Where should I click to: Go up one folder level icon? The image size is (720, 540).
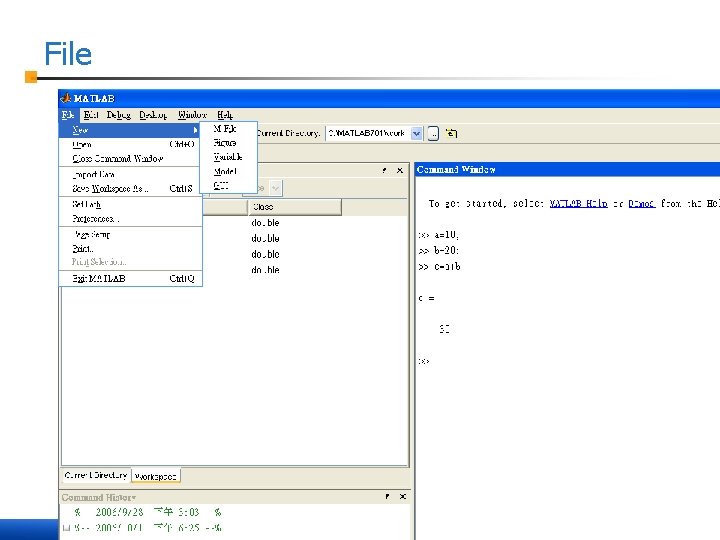coord(451,133)
